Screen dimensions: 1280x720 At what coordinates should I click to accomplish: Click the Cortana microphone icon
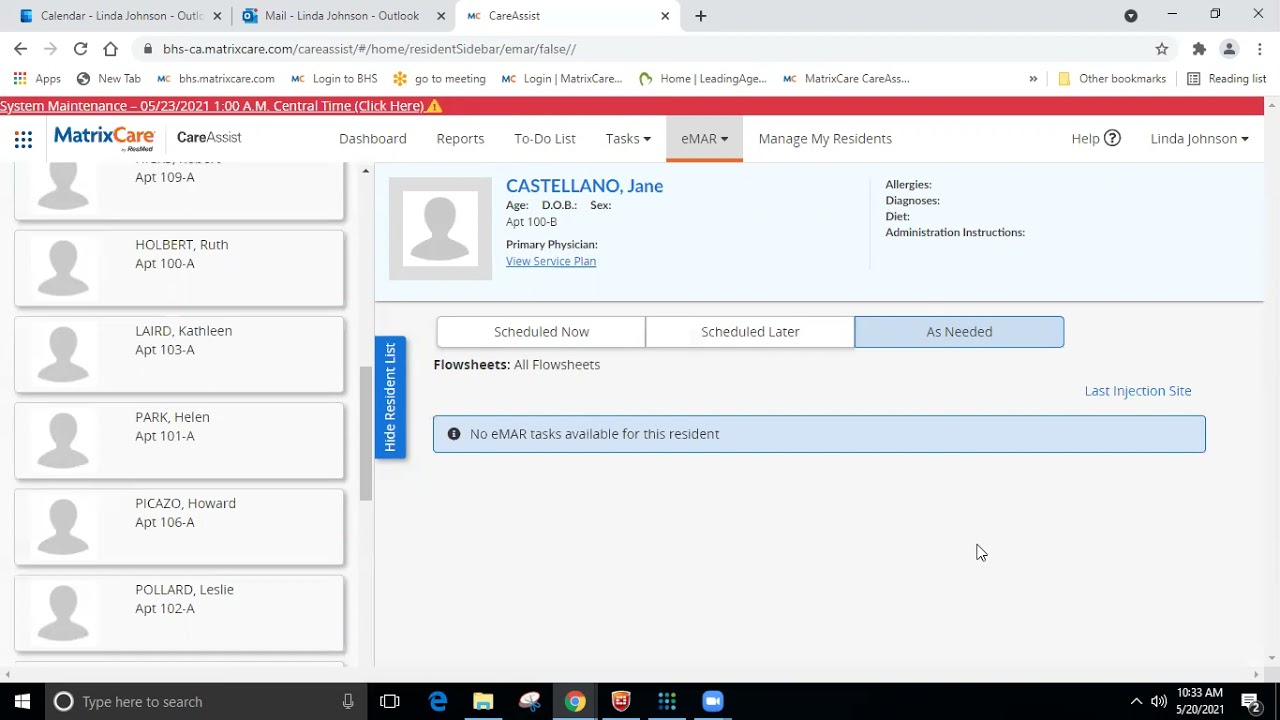point(348,701)
